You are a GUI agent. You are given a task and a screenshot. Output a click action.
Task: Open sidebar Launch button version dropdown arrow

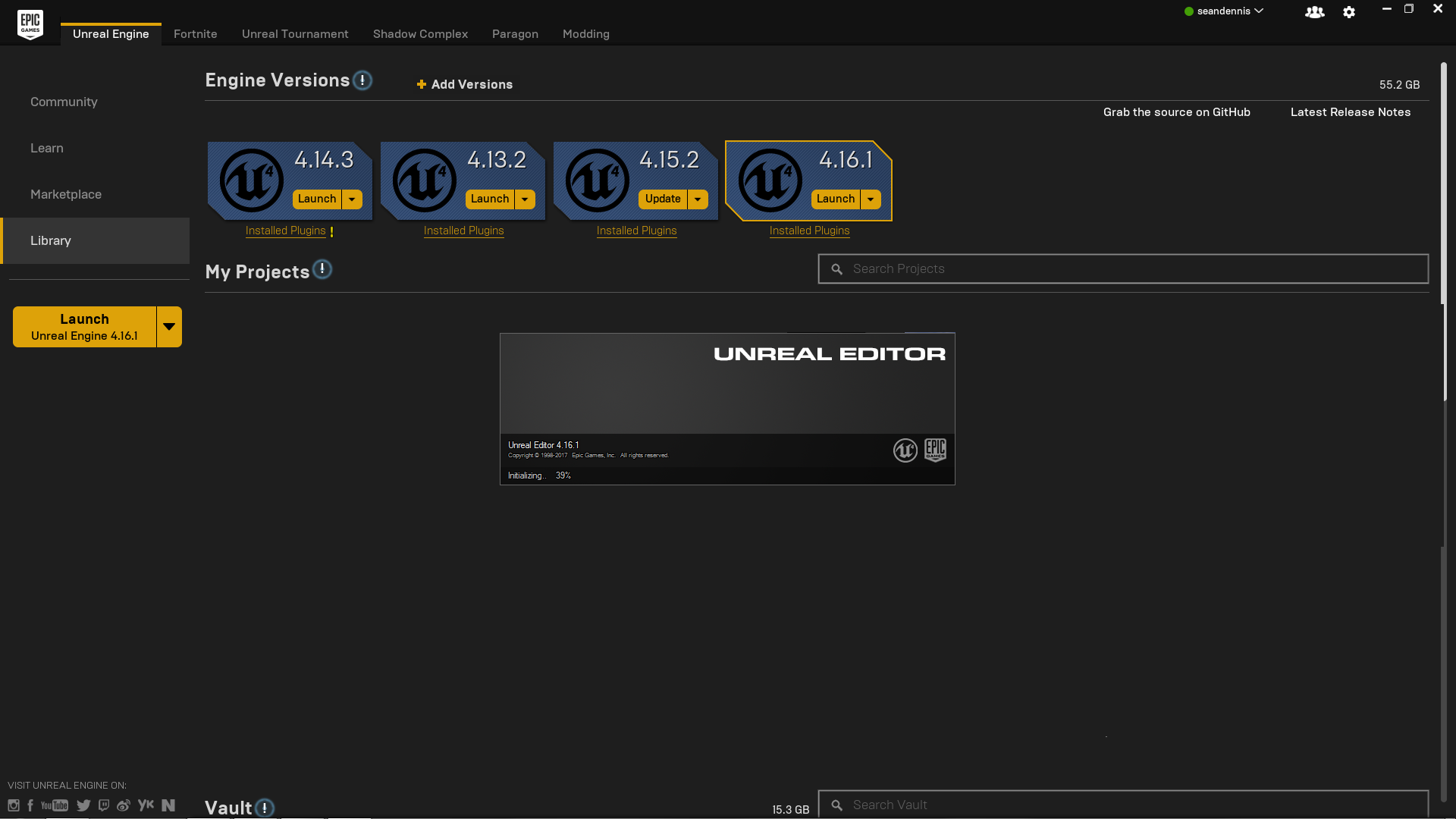(169, 327)
